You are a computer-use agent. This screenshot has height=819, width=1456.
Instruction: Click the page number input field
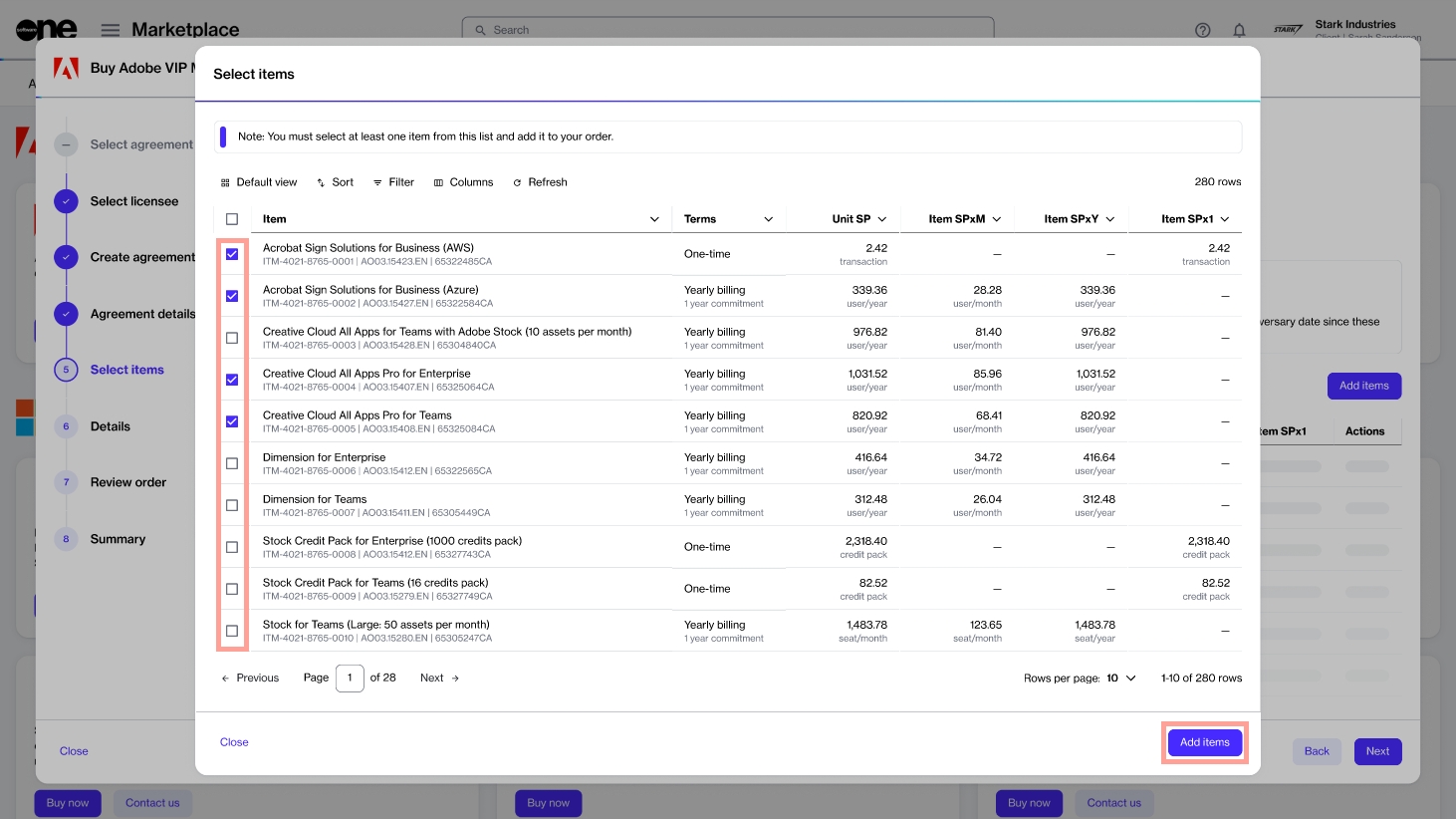click(x=350, y=679)
